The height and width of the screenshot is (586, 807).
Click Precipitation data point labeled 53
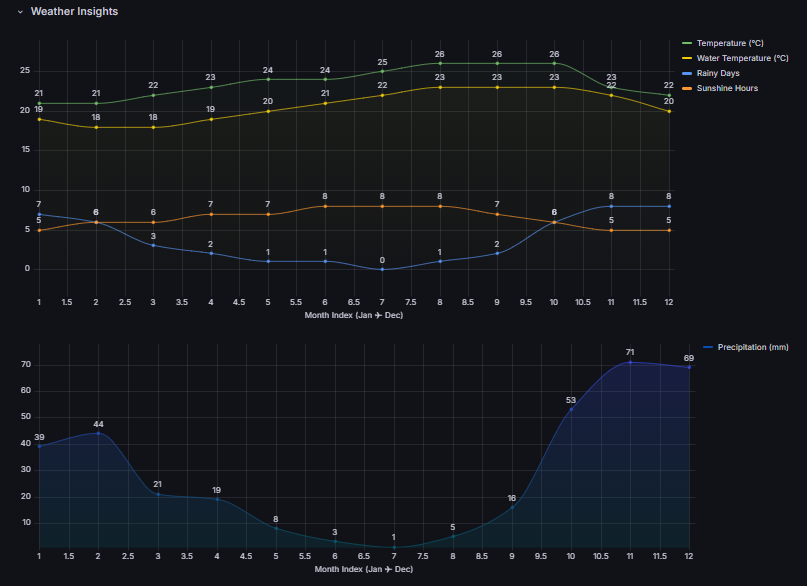point(571,409)
